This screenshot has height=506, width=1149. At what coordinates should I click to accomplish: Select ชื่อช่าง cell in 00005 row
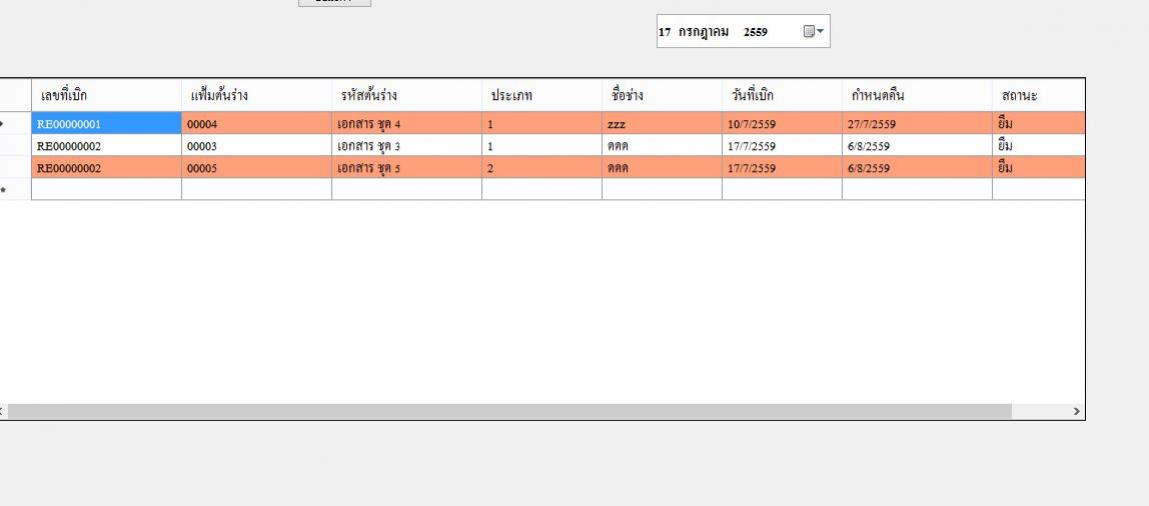coord(662,167)
